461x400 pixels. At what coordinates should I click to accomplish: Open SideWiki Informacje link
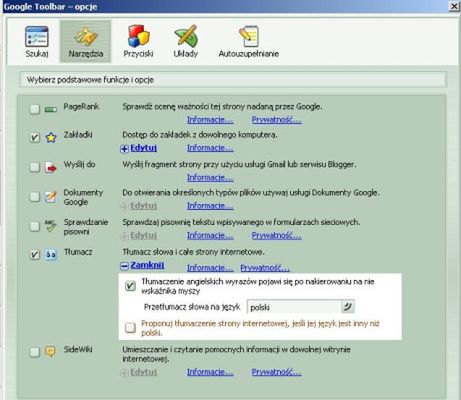pos(210,372)
